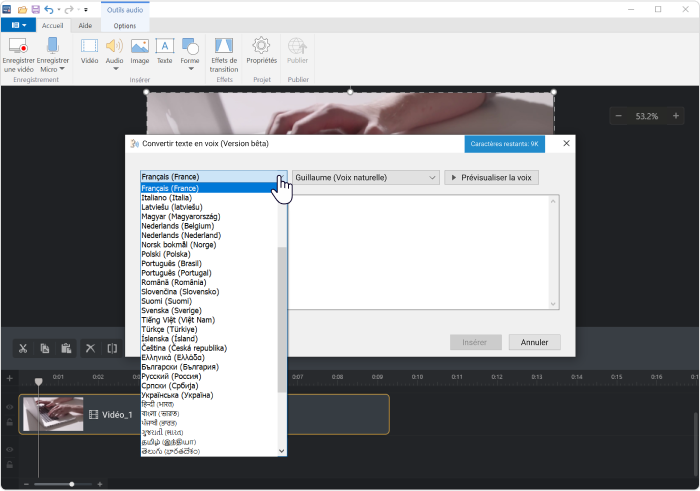700x491 pixels.
Task: Open the Audio insert dropdown arrow
Action: coord(115,69)
